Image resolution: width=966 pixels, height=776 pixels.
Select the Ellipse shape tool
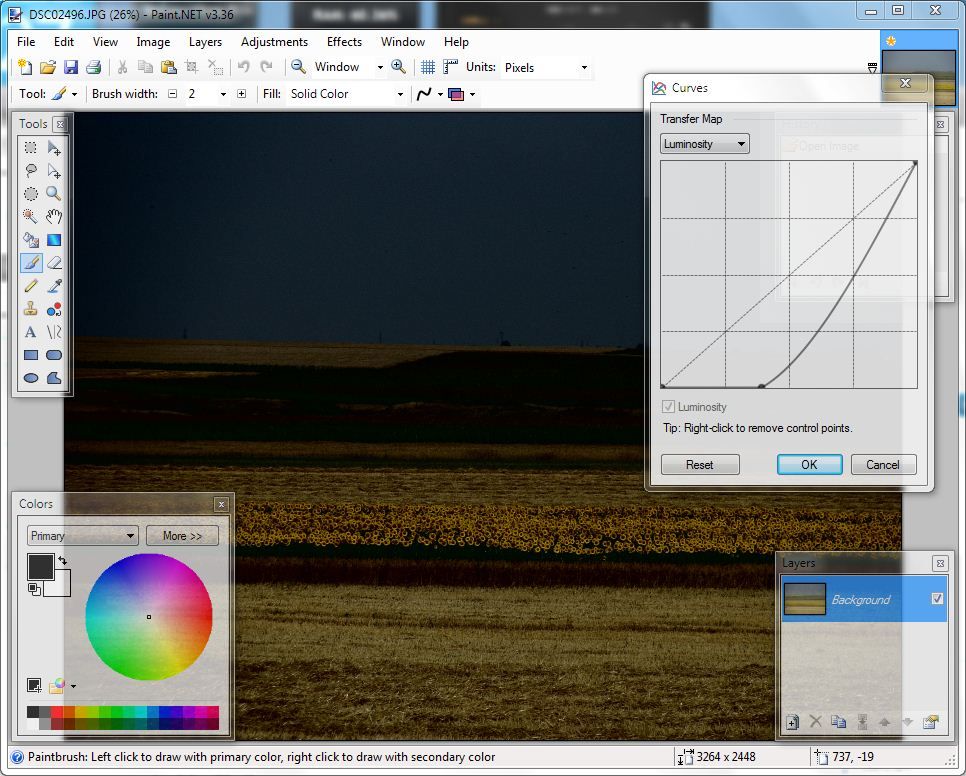pyautogui.click(x=30, y=378)
